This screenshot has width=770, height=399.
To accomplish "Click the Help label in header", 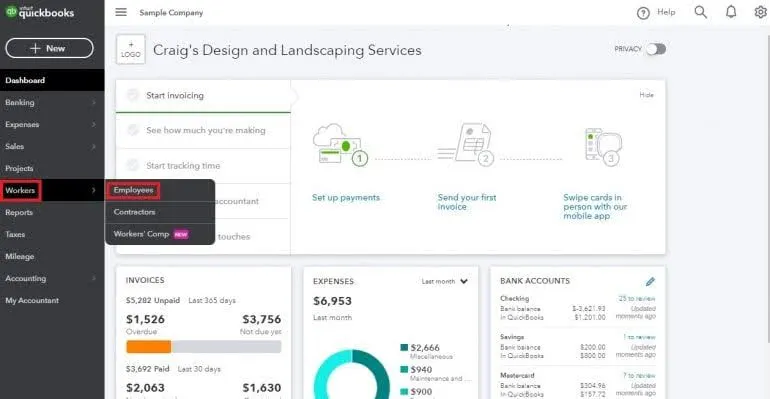I will 666,12.
